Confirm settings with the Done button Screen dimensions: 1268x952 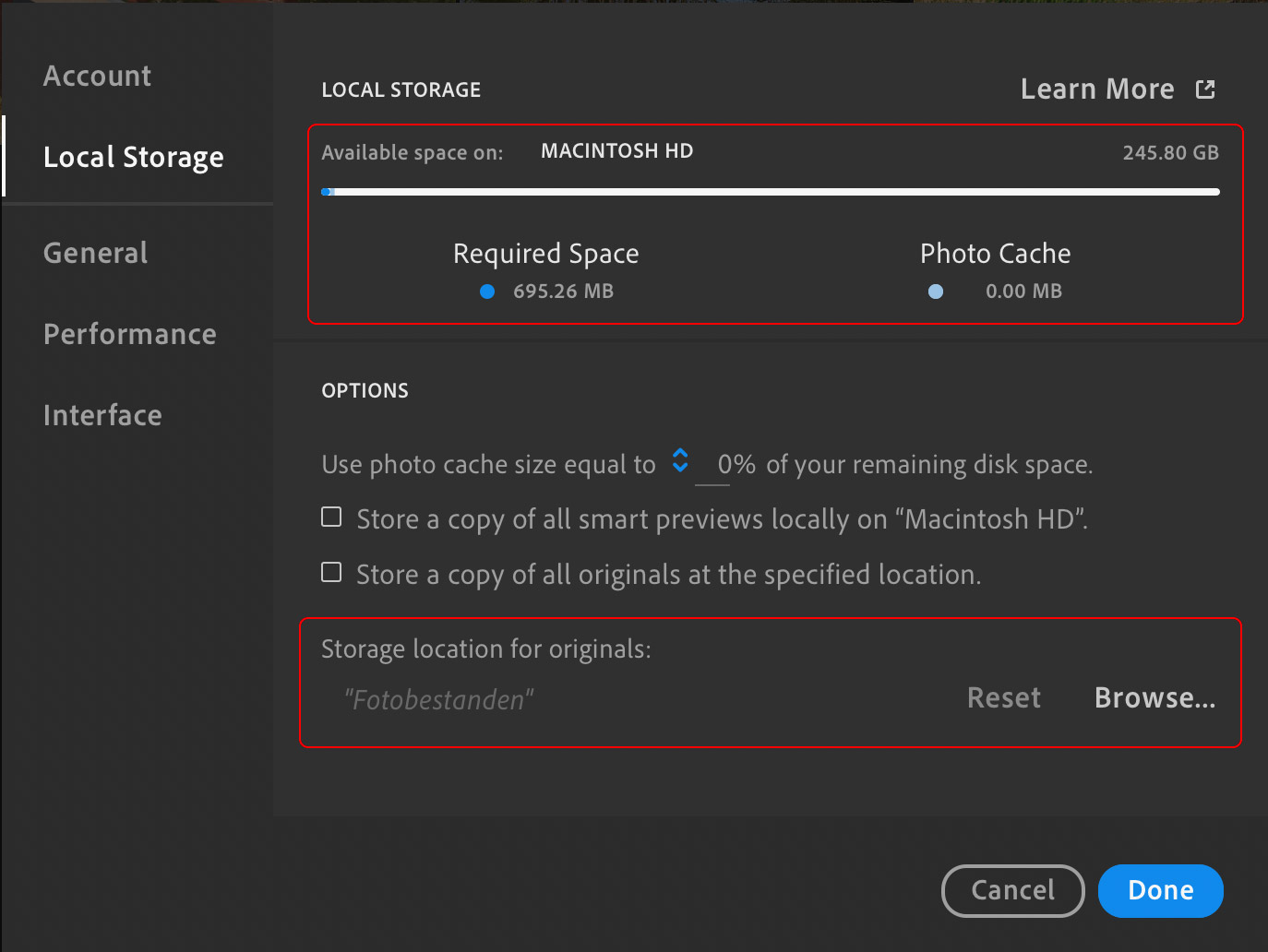pos(1160,890)
